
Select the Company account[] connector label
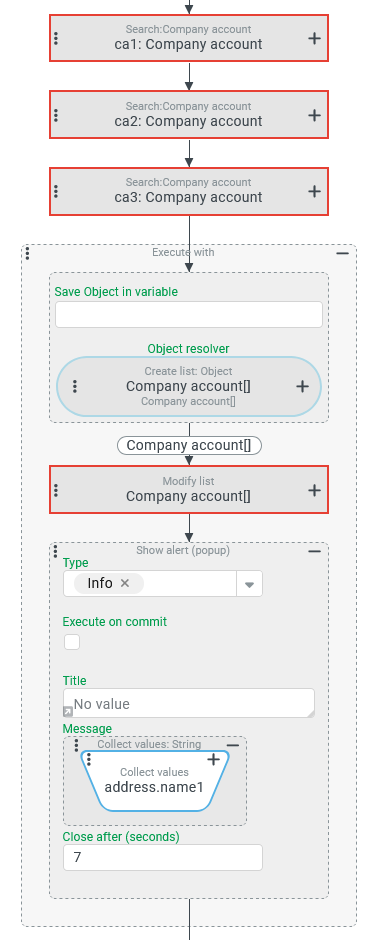click(189, 445)
